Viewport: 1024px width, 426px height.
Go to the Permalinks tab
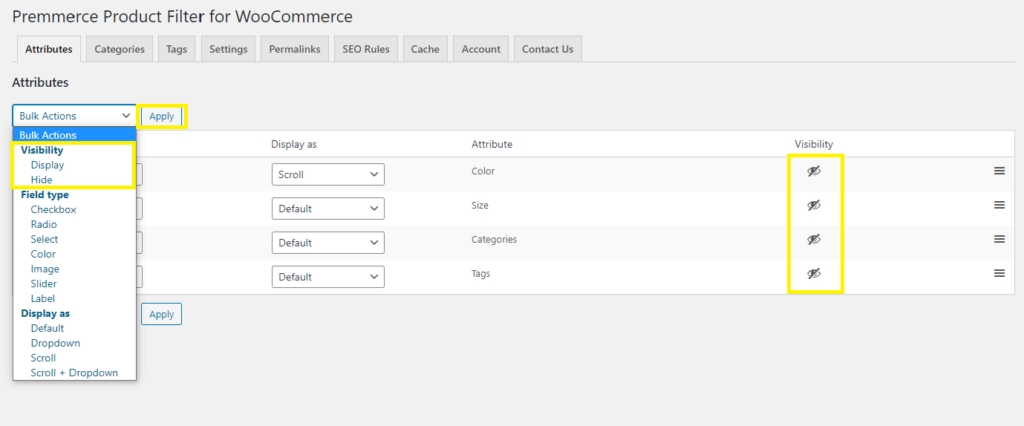point(294,49)
